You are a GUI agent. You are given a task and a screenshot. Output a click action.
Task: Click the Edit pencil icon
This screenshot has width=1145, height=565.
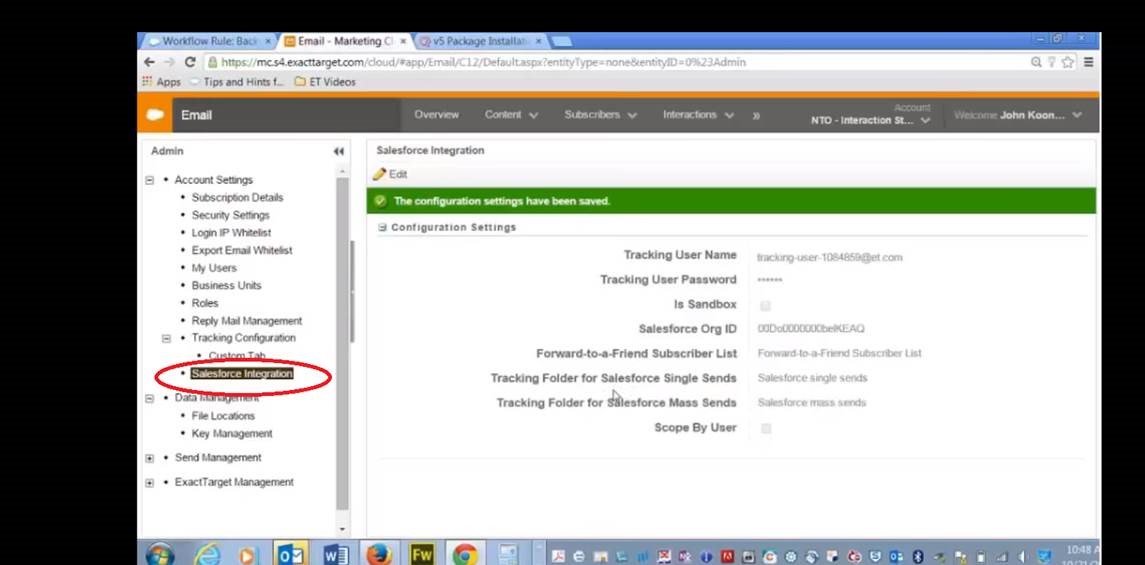point(380,174)
